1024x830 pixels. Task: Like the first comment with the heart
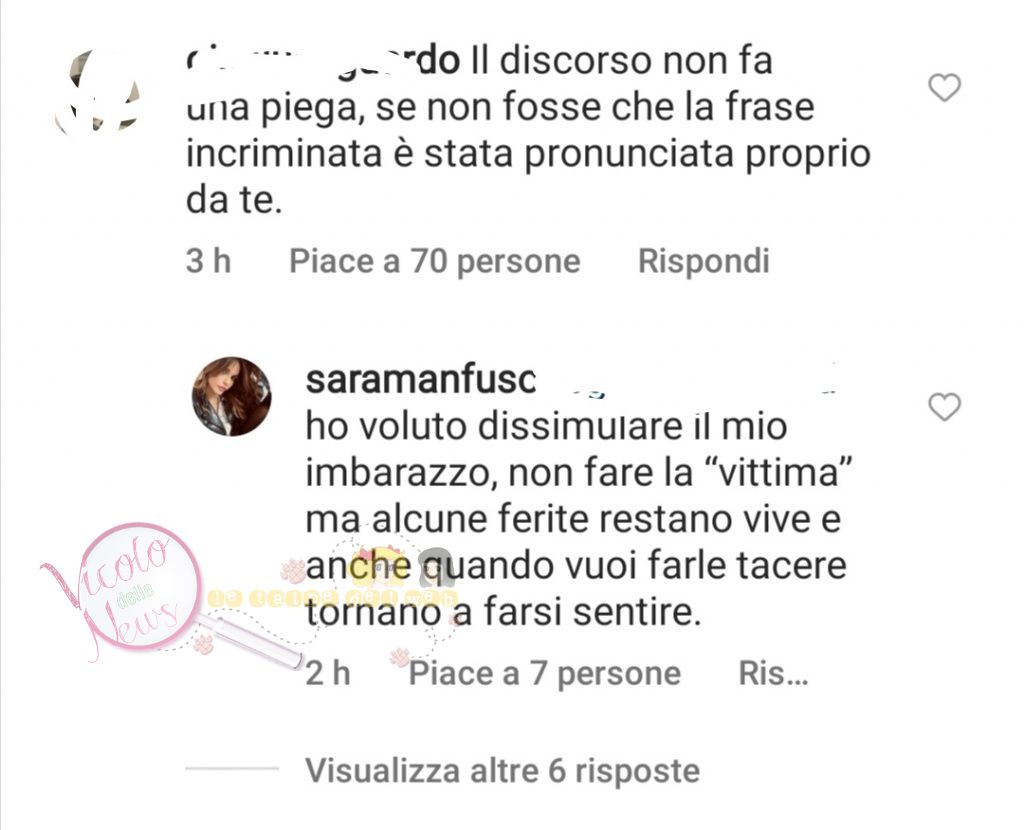944,88
